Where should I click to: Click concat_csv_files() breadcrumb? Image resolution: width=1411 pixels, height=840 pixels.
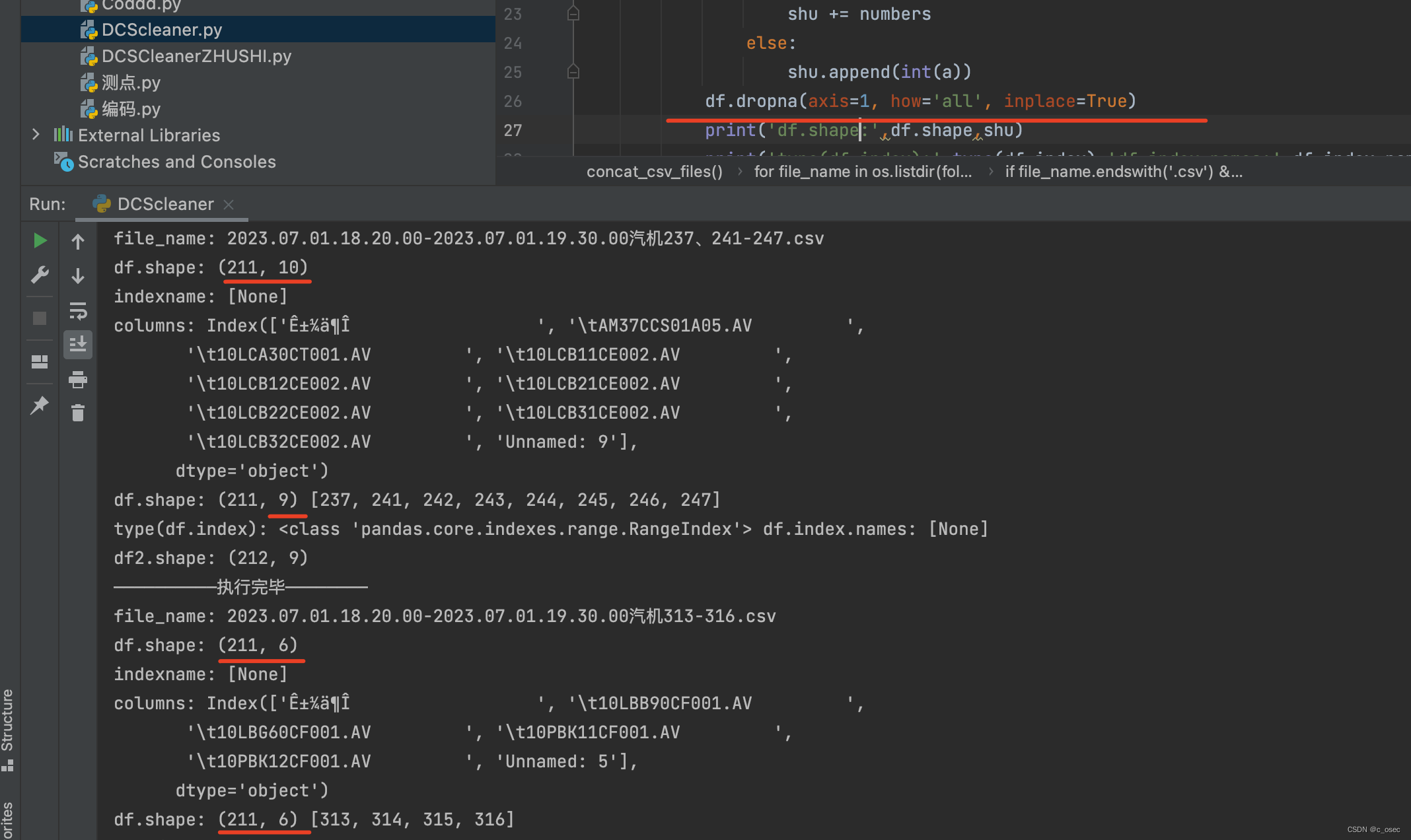(654, 172)
